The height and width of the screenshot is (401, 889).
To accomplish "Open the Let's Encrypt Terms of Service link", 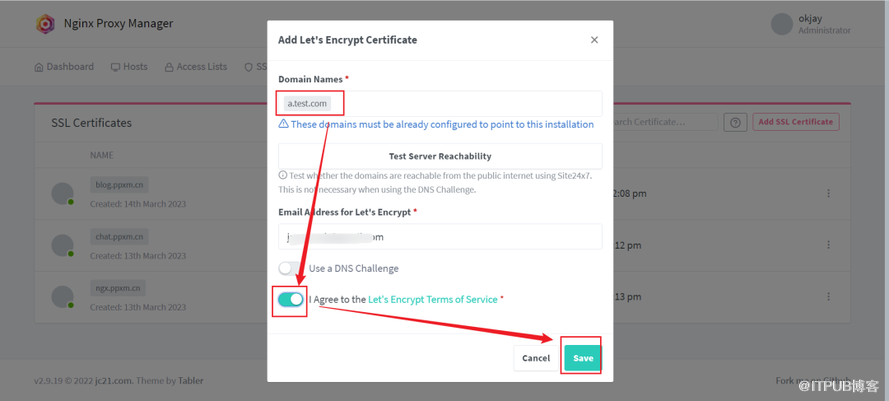I will pos(432,299).
